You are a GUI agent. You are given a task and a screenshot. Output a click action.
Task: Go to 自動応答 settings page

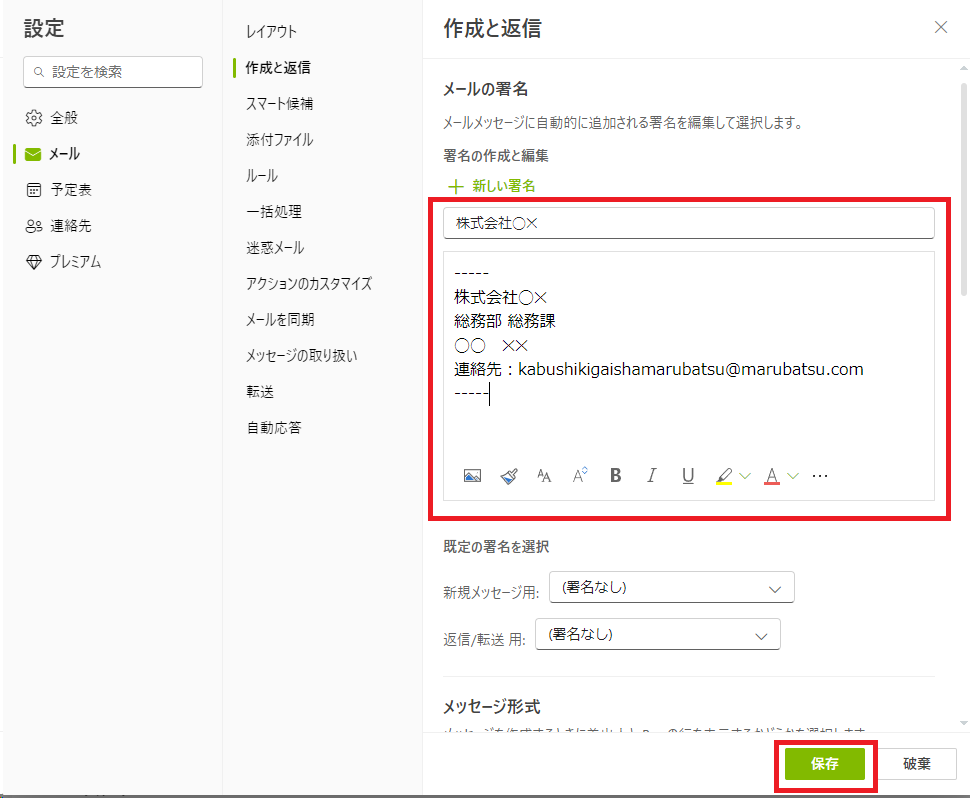274,428
